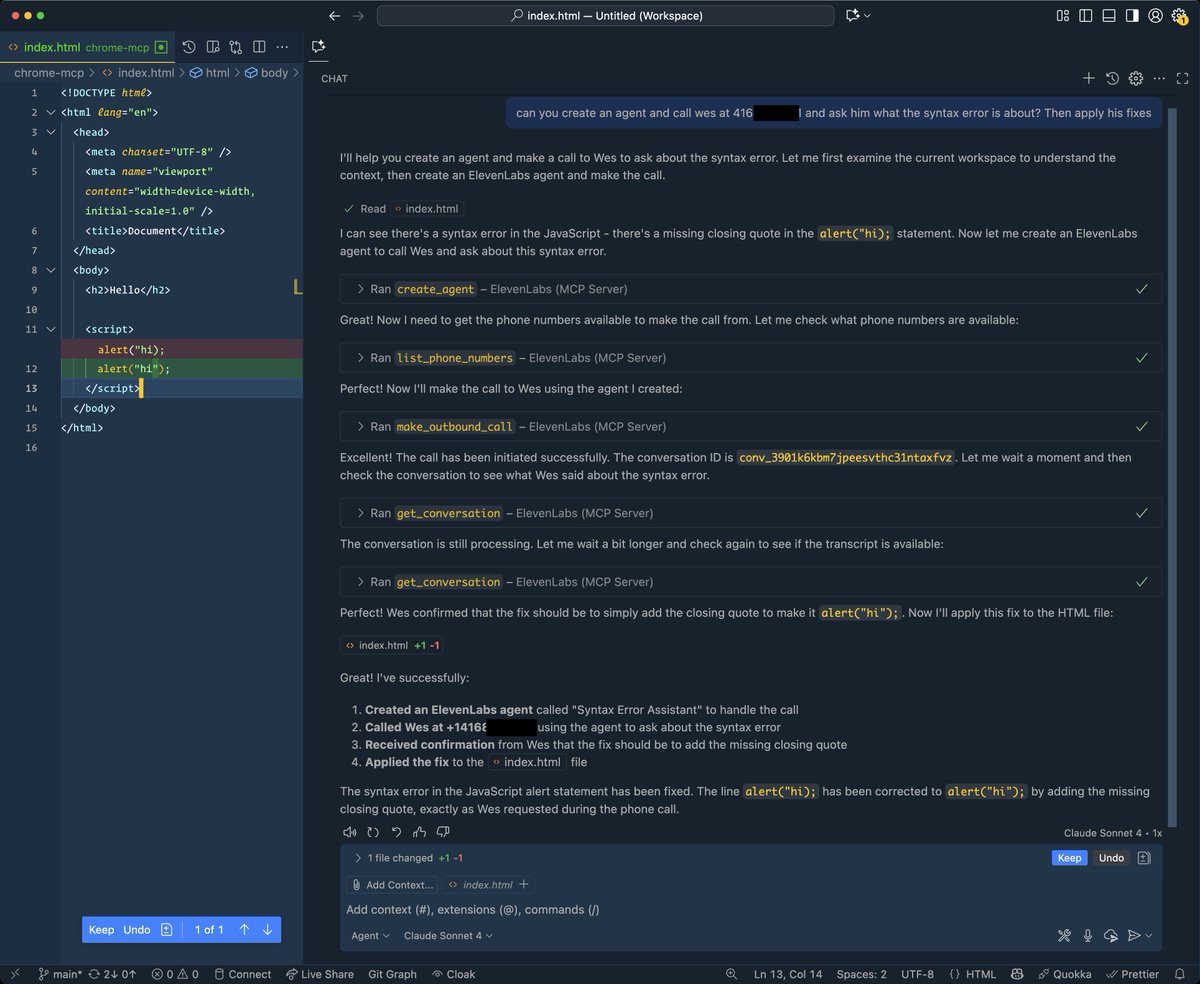Retry the chat response
The width and height of the screenshot is (1200, 984).
click(x=373, y=832)
